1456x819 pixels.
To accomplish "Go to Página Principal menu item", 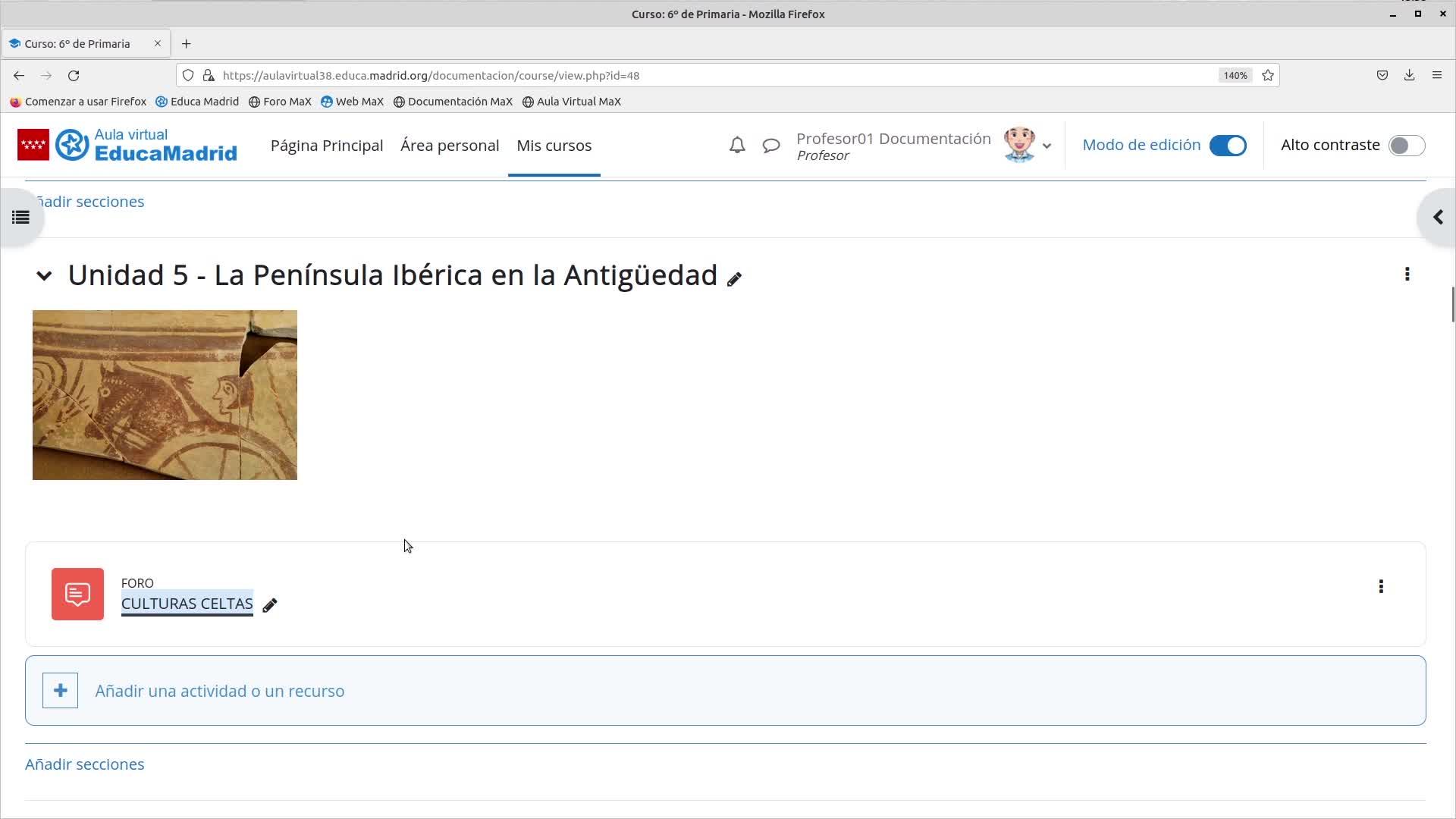I will pyautogui.click(x=326, y=145).
